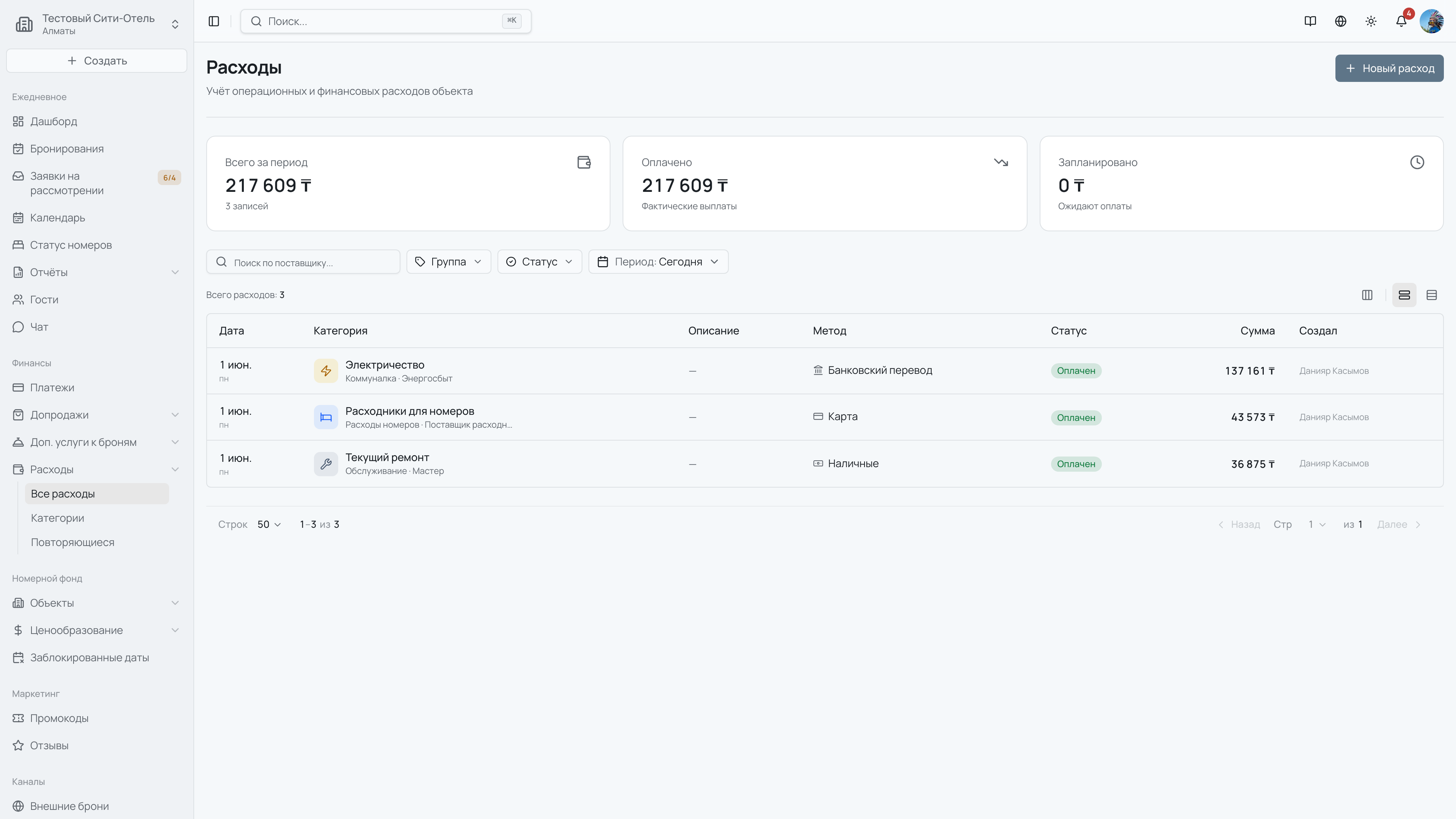
Task: Open the notifications bell
Action: pos(1401,22)
